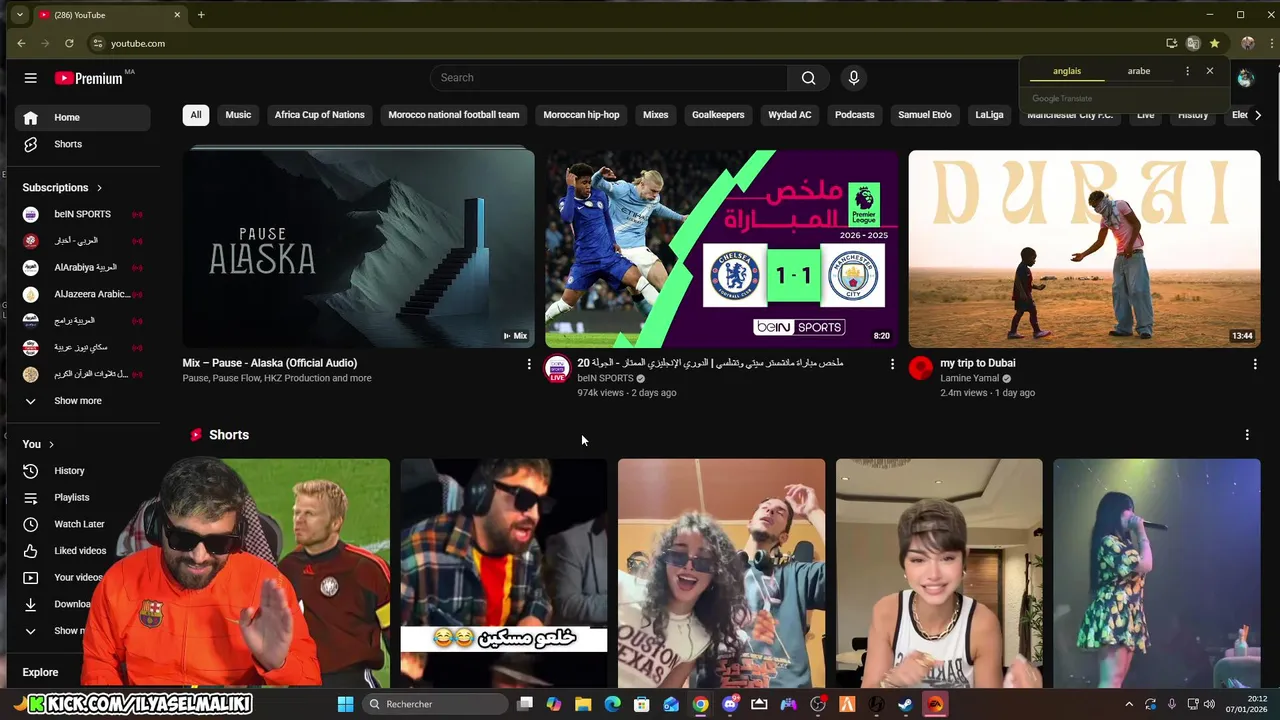1280x720 pixels.
Task: Click Lamine Yamal channel name
Action: (969, 378)
